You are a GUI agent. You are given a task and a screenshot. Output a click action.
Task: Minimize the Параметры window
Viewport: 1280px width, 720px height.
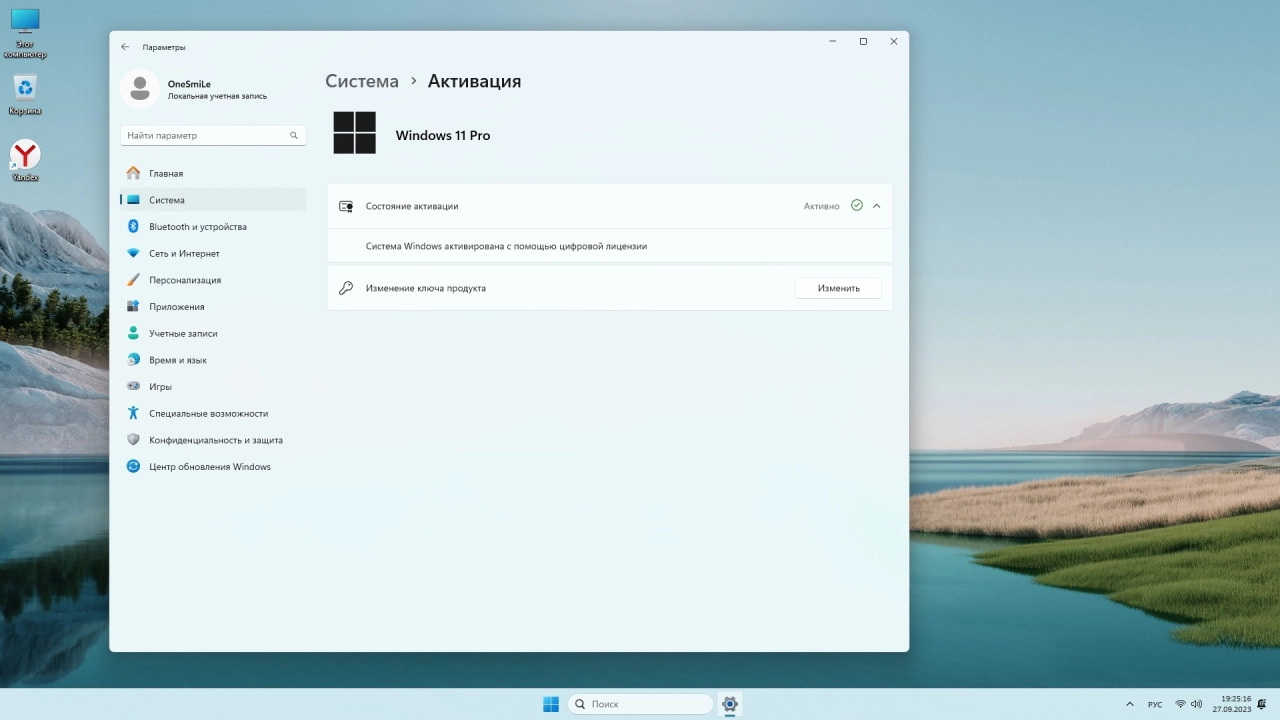pos(833,42)
